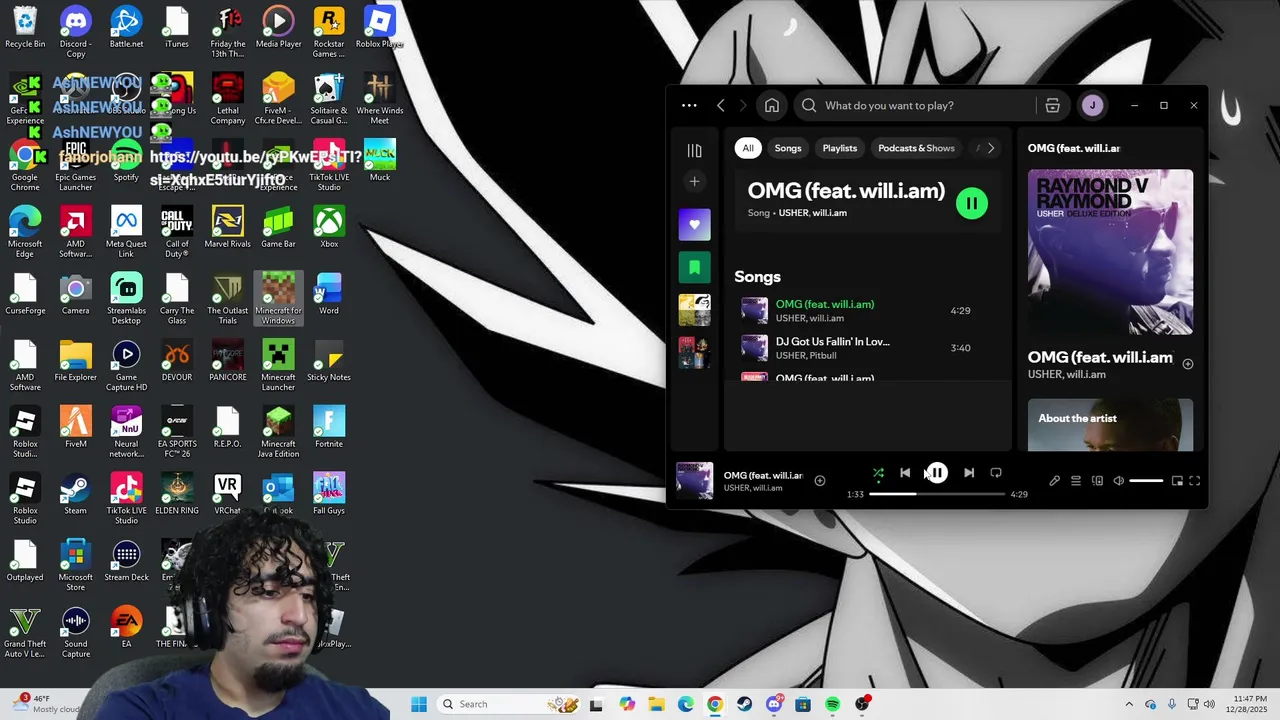Select the Xbox desktop icon

pyautogui.click(x=329, y=227)
